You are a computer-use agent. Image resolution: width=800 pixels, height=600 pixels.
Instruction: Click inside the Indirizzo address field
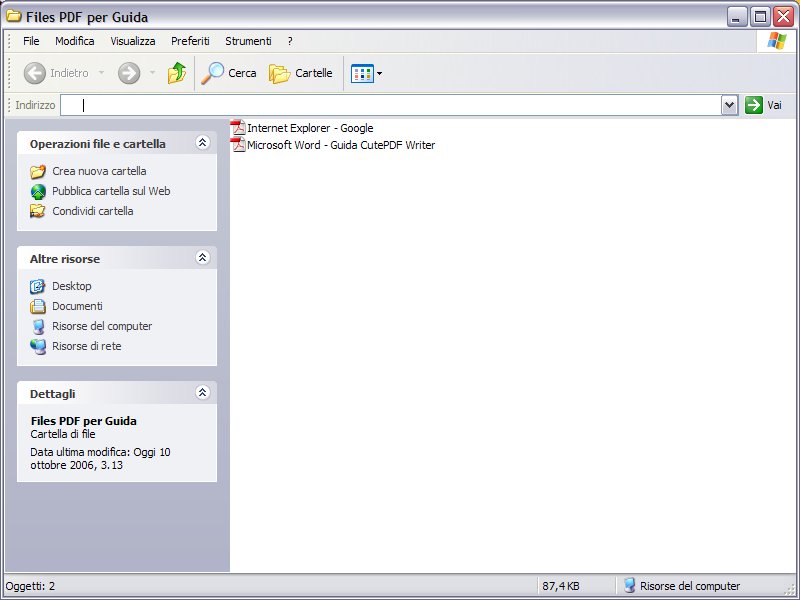tap(400, 105)
